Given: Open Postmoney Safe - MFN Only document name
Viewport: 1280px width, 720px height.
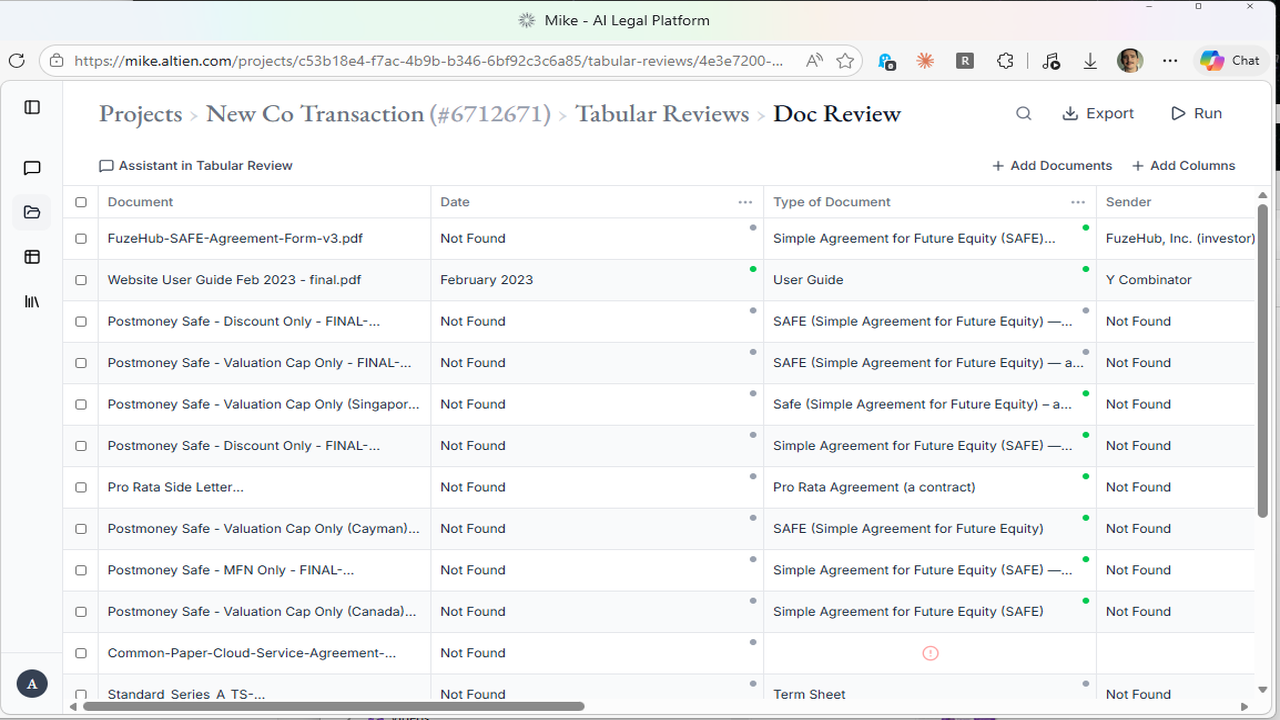Looking at the screenshot, I should [230, 571].
